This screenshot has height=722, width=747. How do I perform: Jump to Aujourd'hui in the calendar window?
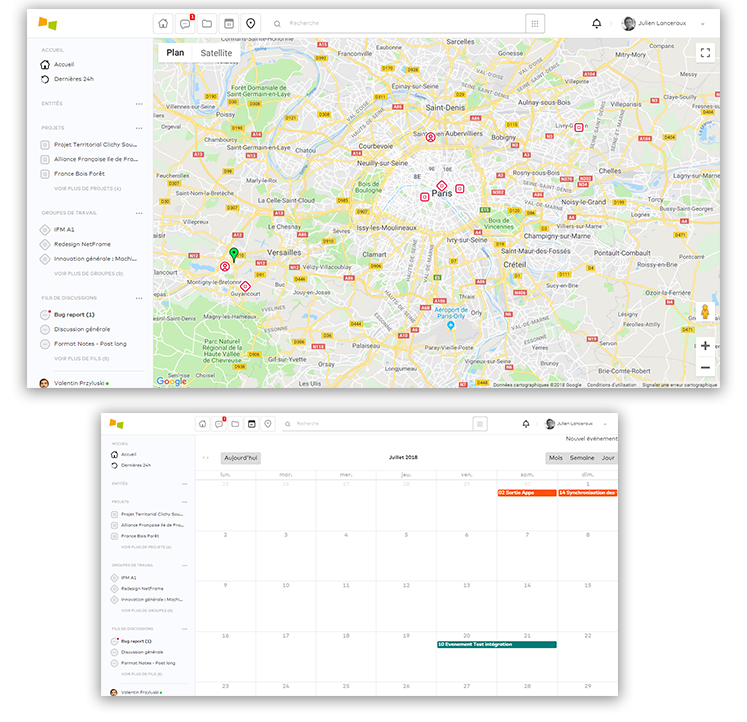241,458
